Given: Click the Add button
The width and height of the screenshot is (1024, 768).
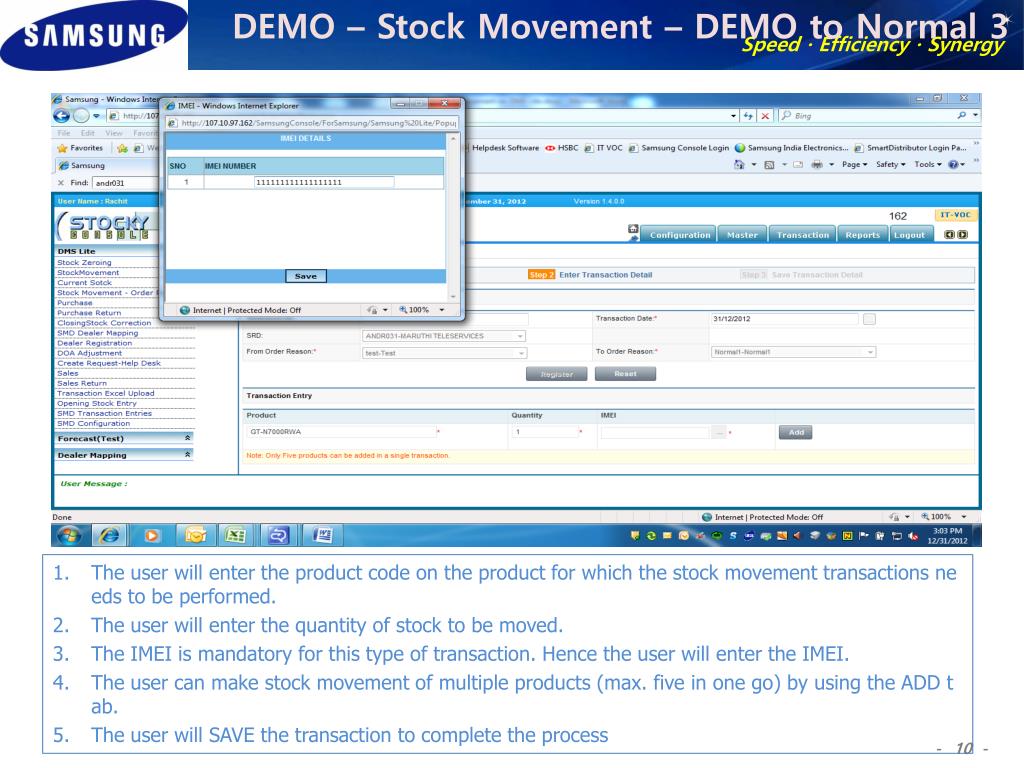Looking at the screenshot, I should 795,432.
